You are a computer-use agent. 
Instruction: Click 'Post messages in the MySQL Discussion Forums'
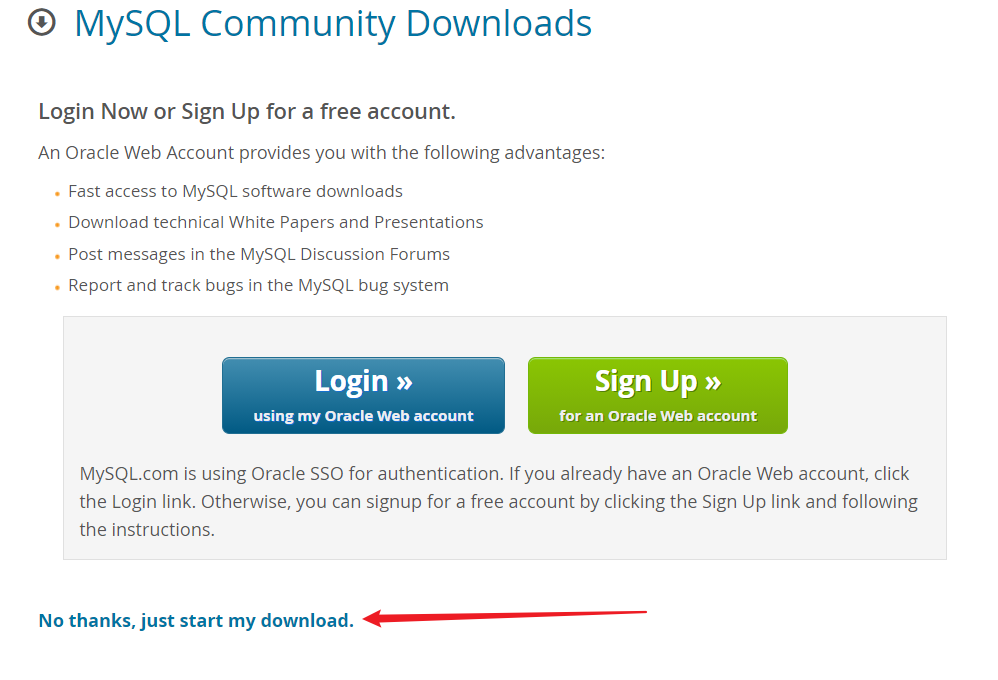click(259, 254)
